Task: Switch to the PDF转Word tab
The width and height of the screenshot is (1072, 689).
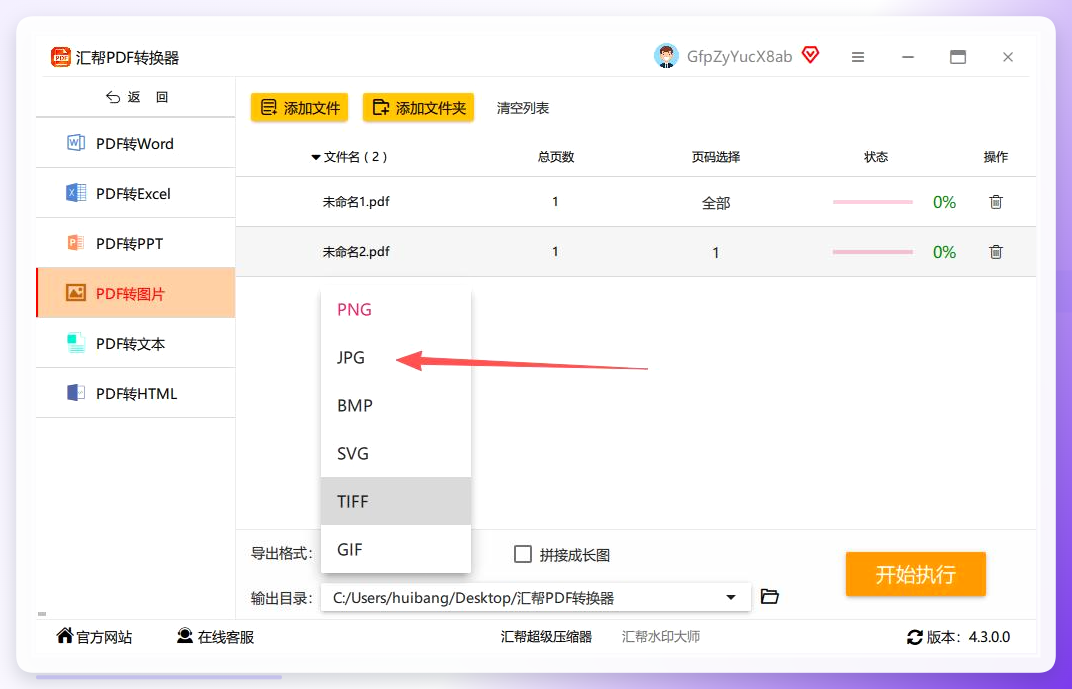Action: [x=135, y=143]
